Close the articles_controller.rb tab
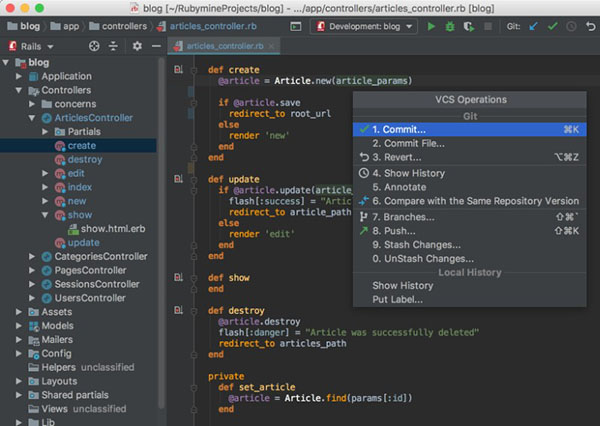Viewport: 600px width, 426px height. click(x=271, y=46)
